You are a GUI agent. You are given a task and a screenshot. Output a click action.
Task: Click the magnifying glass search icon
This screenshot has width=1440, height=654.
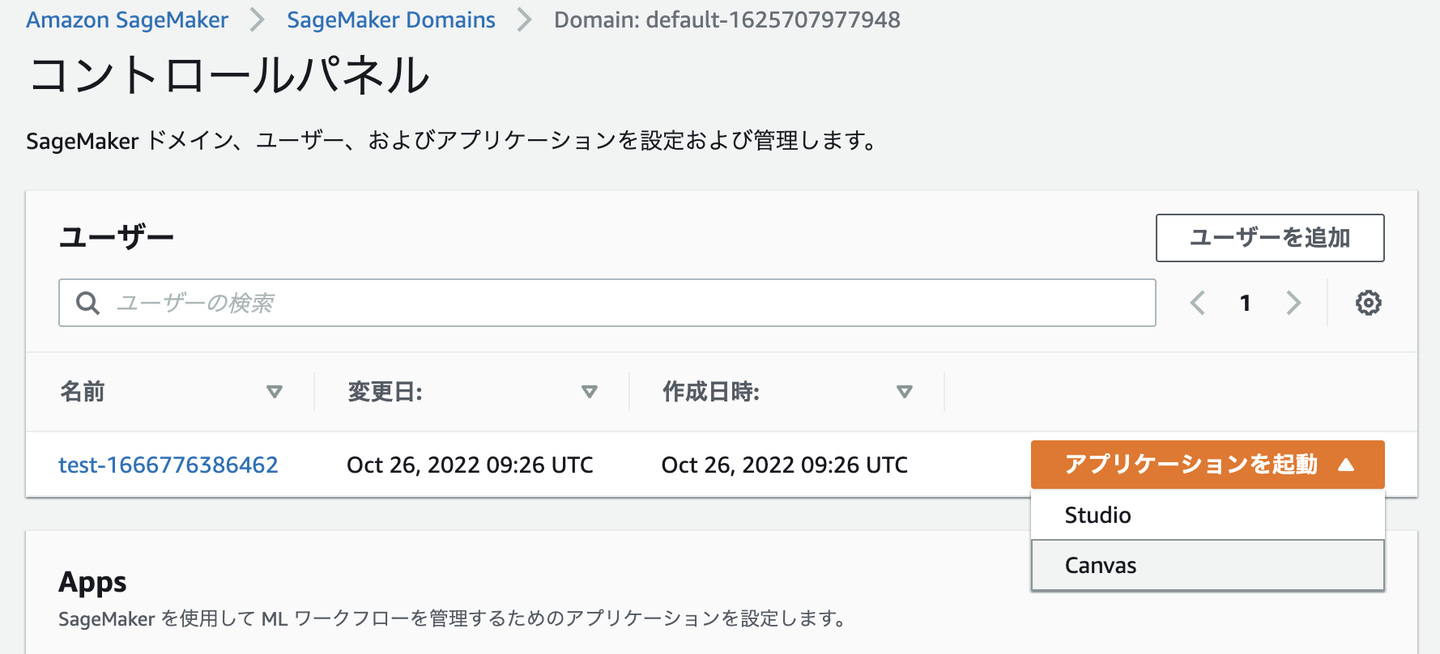click(88, 303)
